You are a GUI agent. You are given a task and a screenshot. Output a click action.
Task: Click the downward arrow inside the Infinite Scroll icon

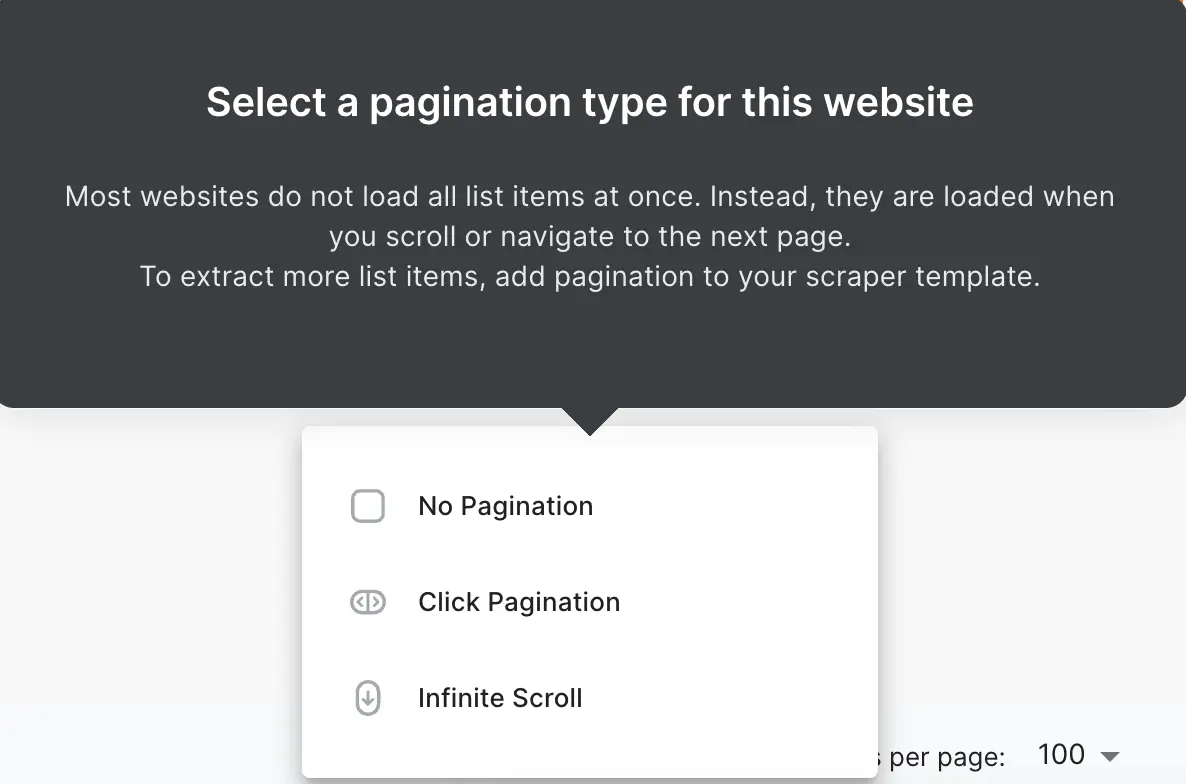pos(368,699)
